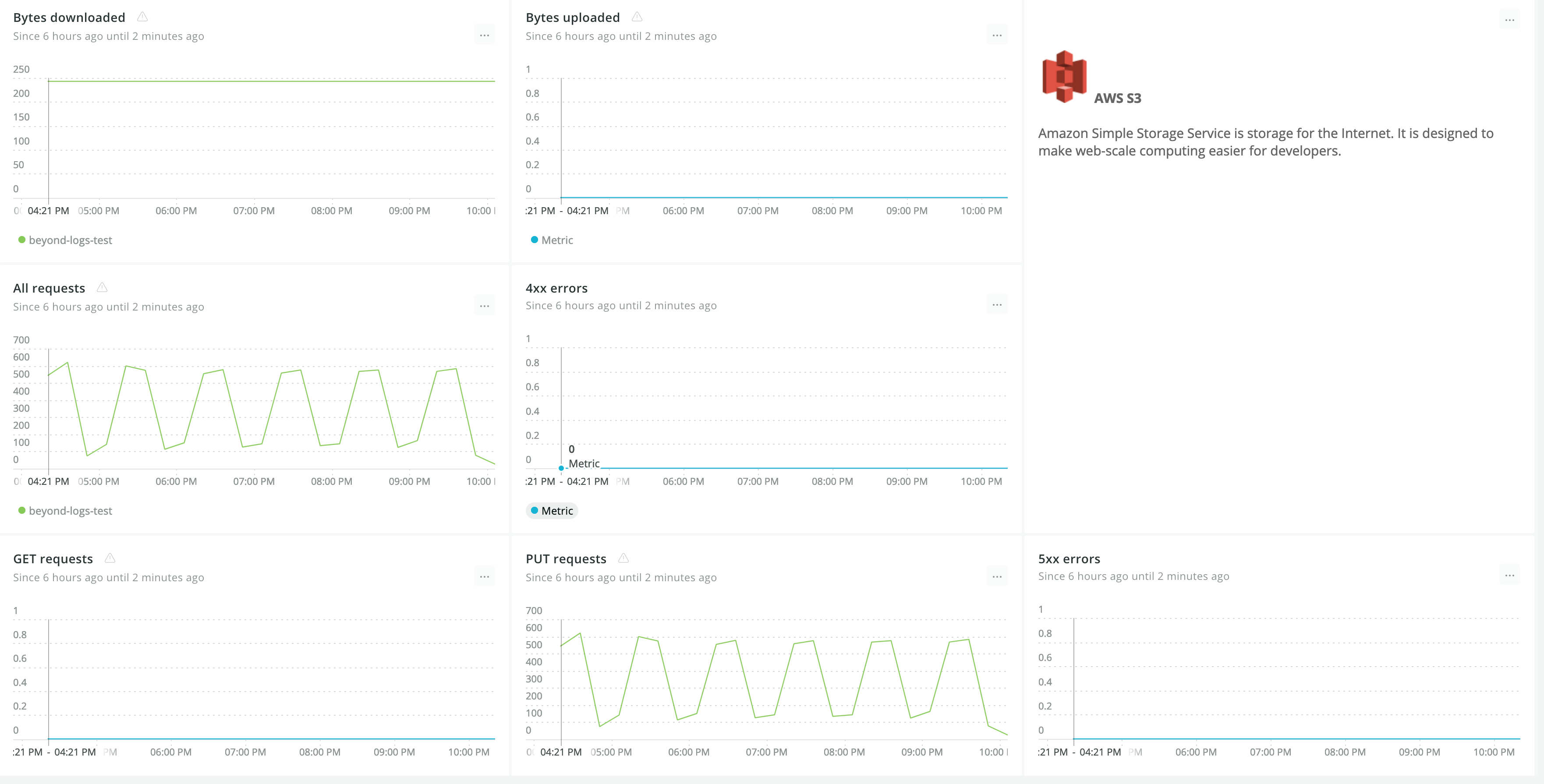Screen dimensions: 1544x784
Task: Open more options for 4xx errors chart
Action: [x=997, y=305]
